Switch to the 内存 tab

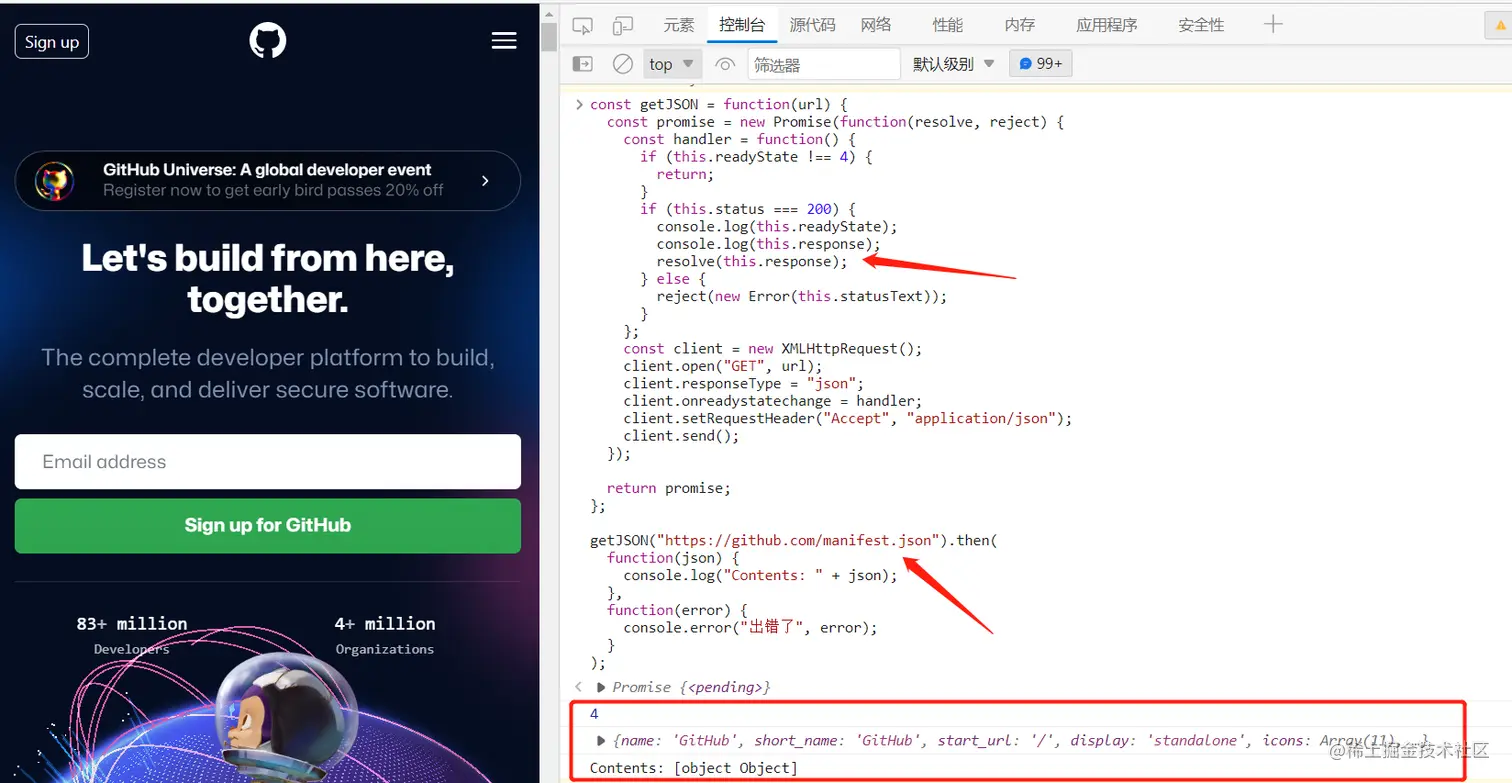1020,25
